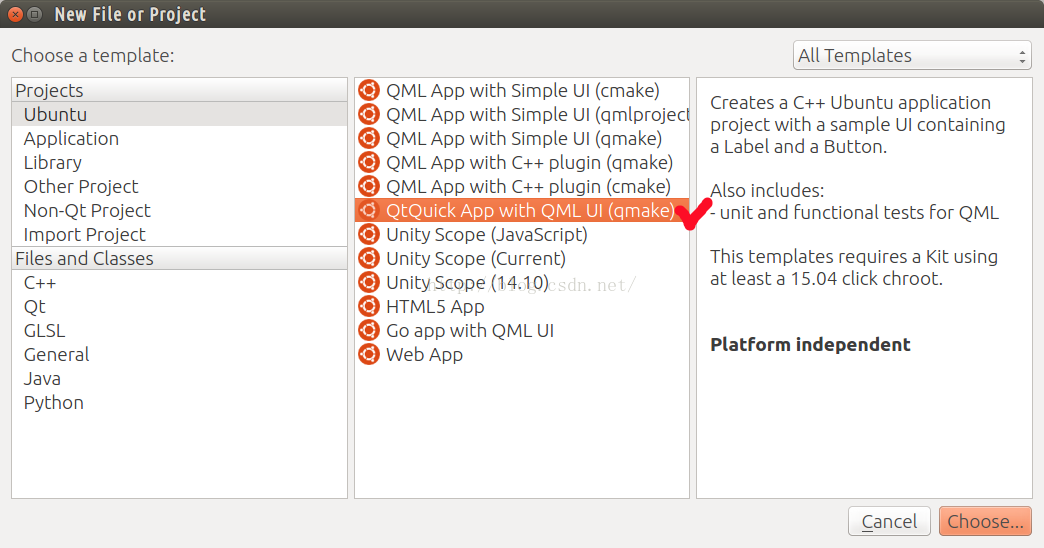1044x548 pixels.
Task: Pick the Unity Scope (Current) template
Action: coord(522,258)
